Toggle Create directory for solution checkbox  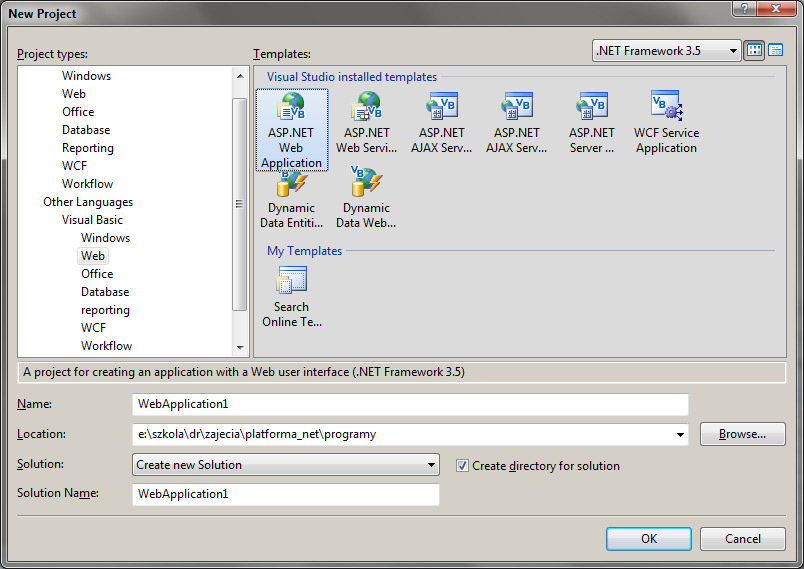click(462, 465)
